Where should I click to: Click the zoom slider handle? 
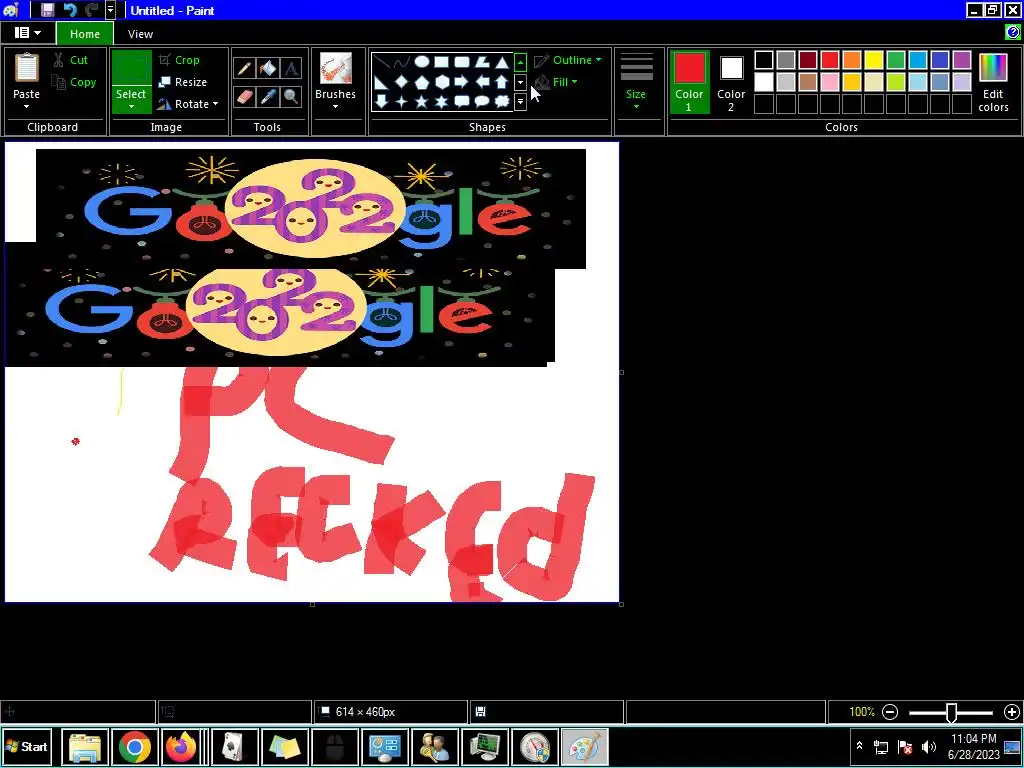[952, 712]
